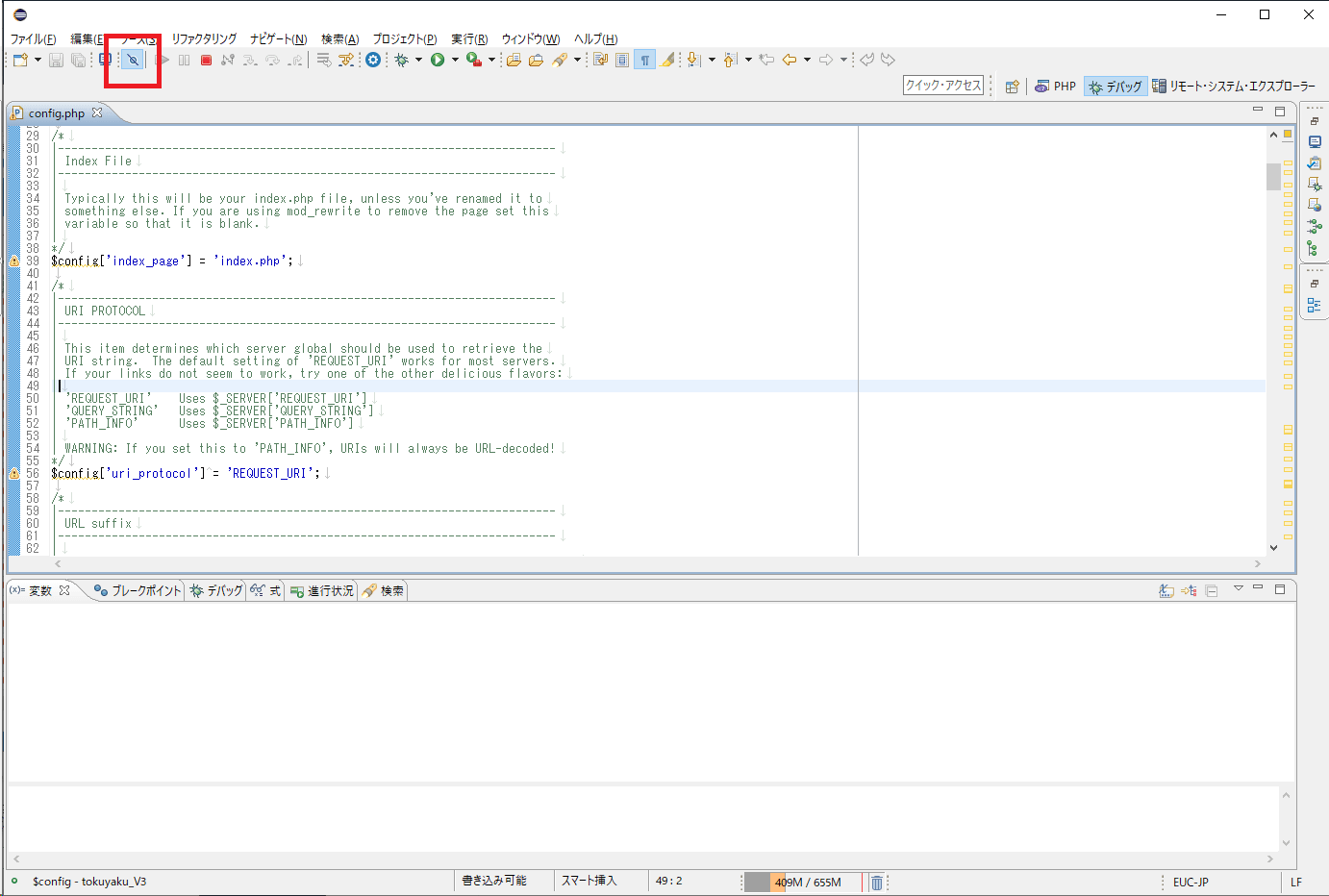Click the clipboard task list sidebar icon
The height and width of the screenshot is (896, 1329).
click(x=1315, y=163)
